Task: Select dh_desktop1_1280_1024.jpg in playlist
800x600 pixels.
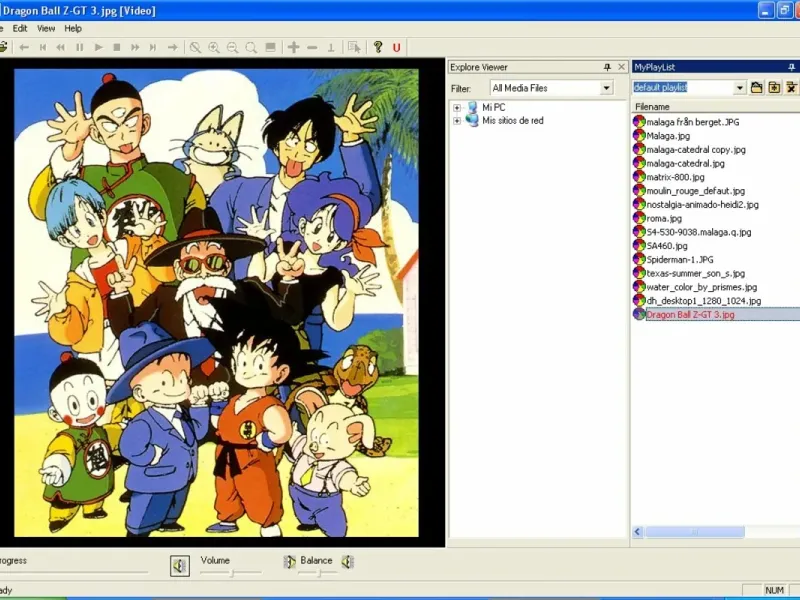Action: click(704, 301)
